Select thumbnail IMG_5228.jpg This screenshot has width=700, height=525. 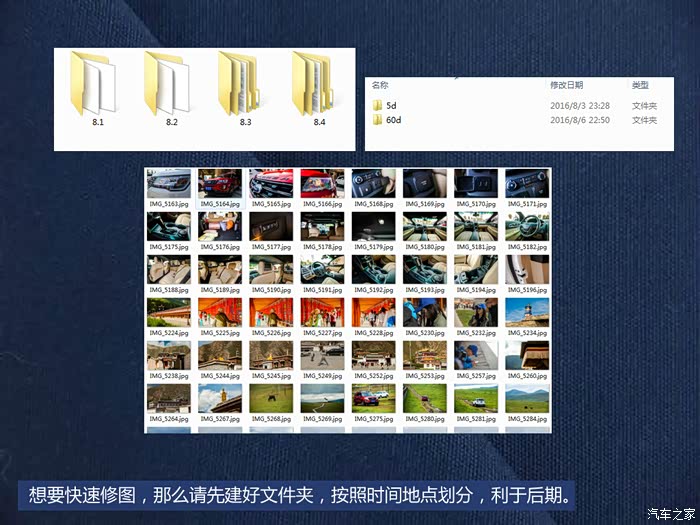[374, 312]
